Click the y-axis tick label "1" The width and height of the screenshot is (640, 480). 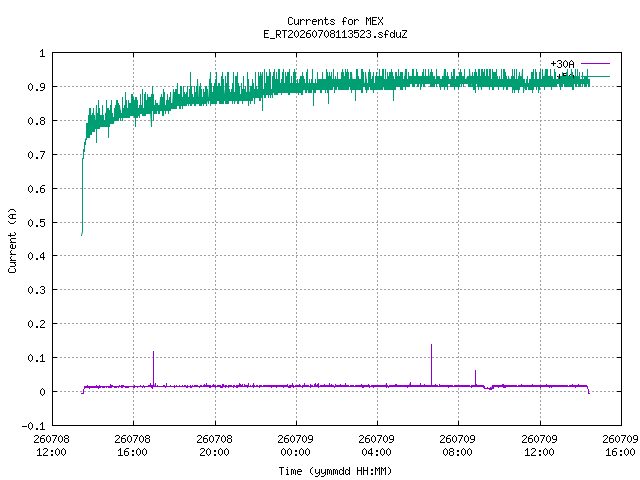click(x=42, y=53)
